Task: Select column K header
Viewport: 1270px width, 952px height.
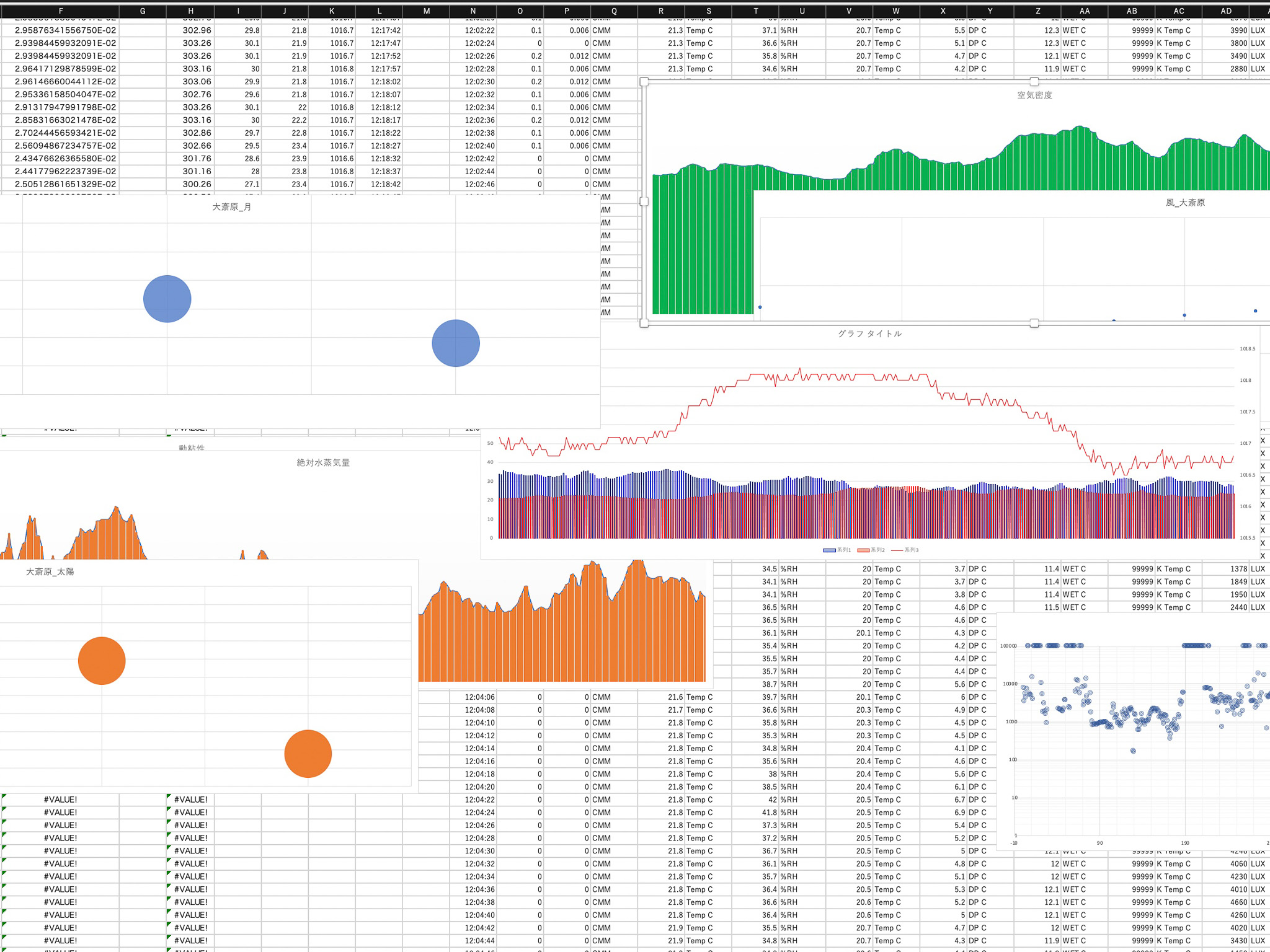Action: point(332,11)
